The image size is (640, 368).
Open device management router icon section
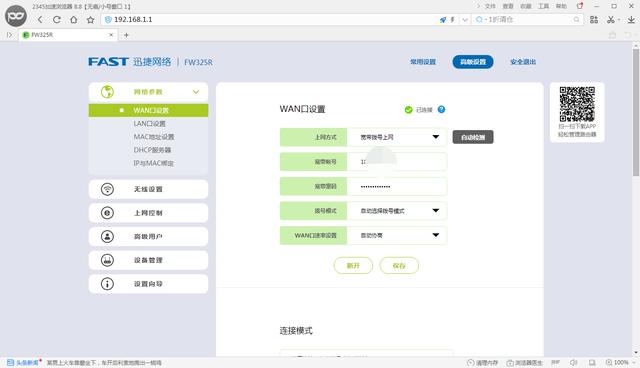click(107, 260)
